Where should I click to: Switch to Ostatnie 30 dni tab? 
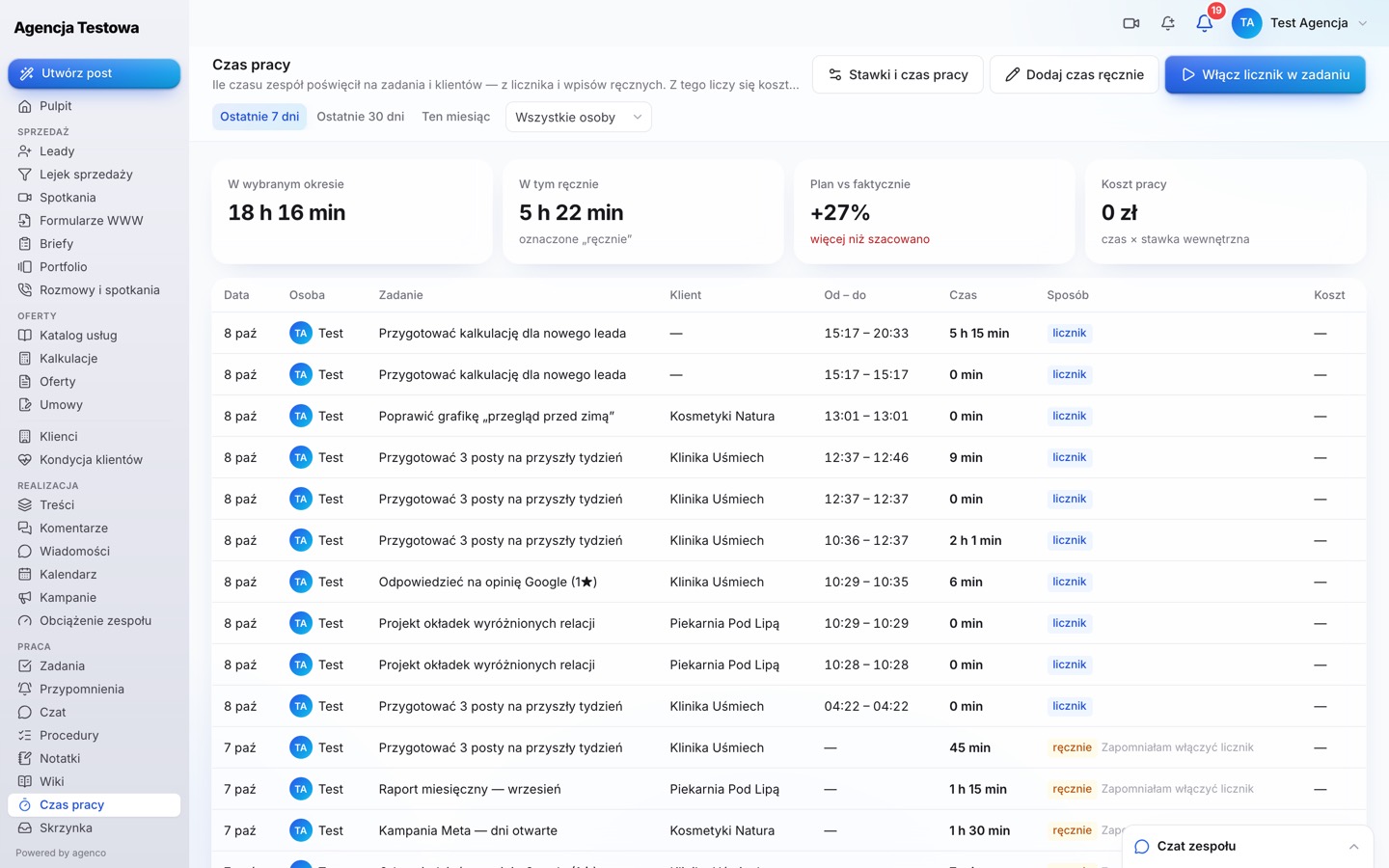pyautogui.click(x=361, y=117)
